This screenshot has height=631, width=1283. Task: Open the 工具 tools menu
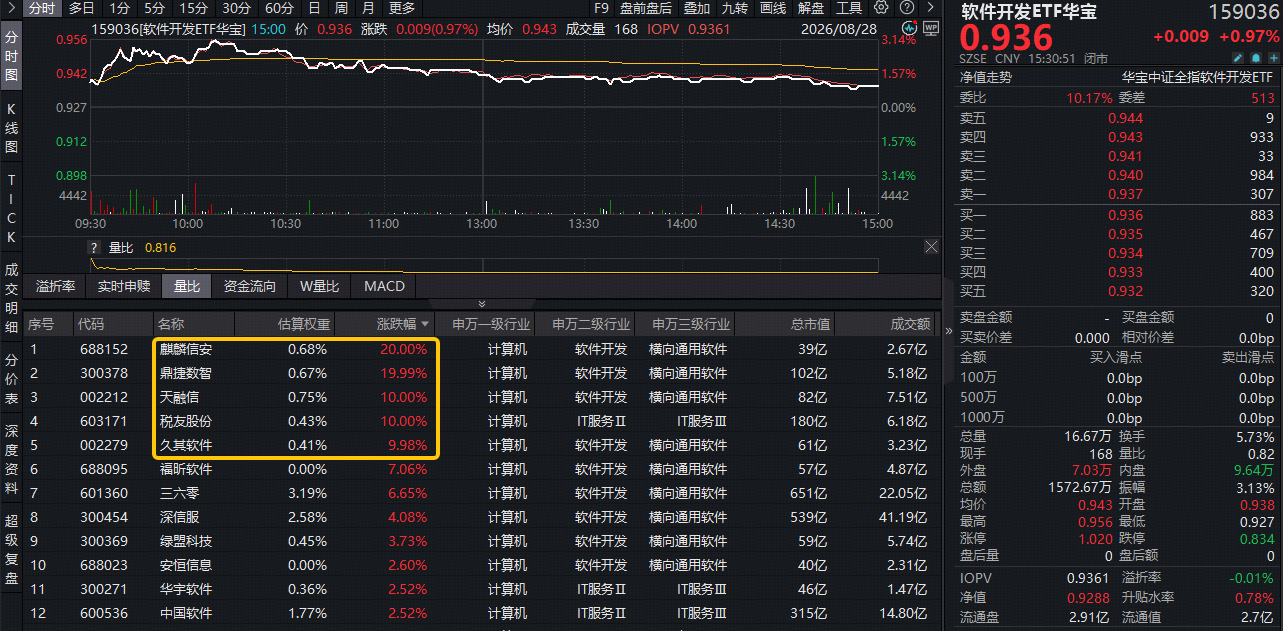[849, 8]
